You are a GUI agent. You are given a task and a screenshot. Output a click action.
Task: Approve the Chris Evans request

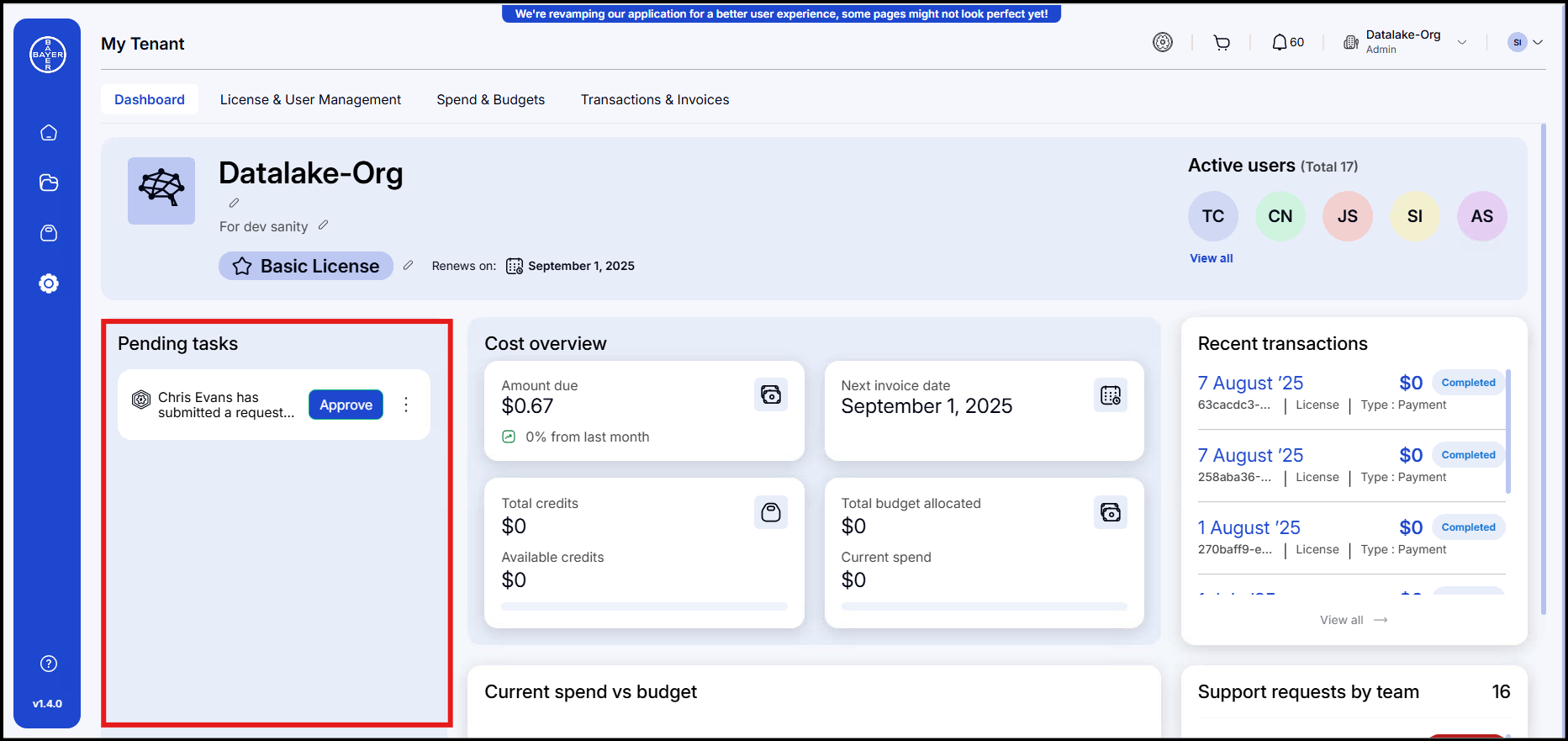346,405
